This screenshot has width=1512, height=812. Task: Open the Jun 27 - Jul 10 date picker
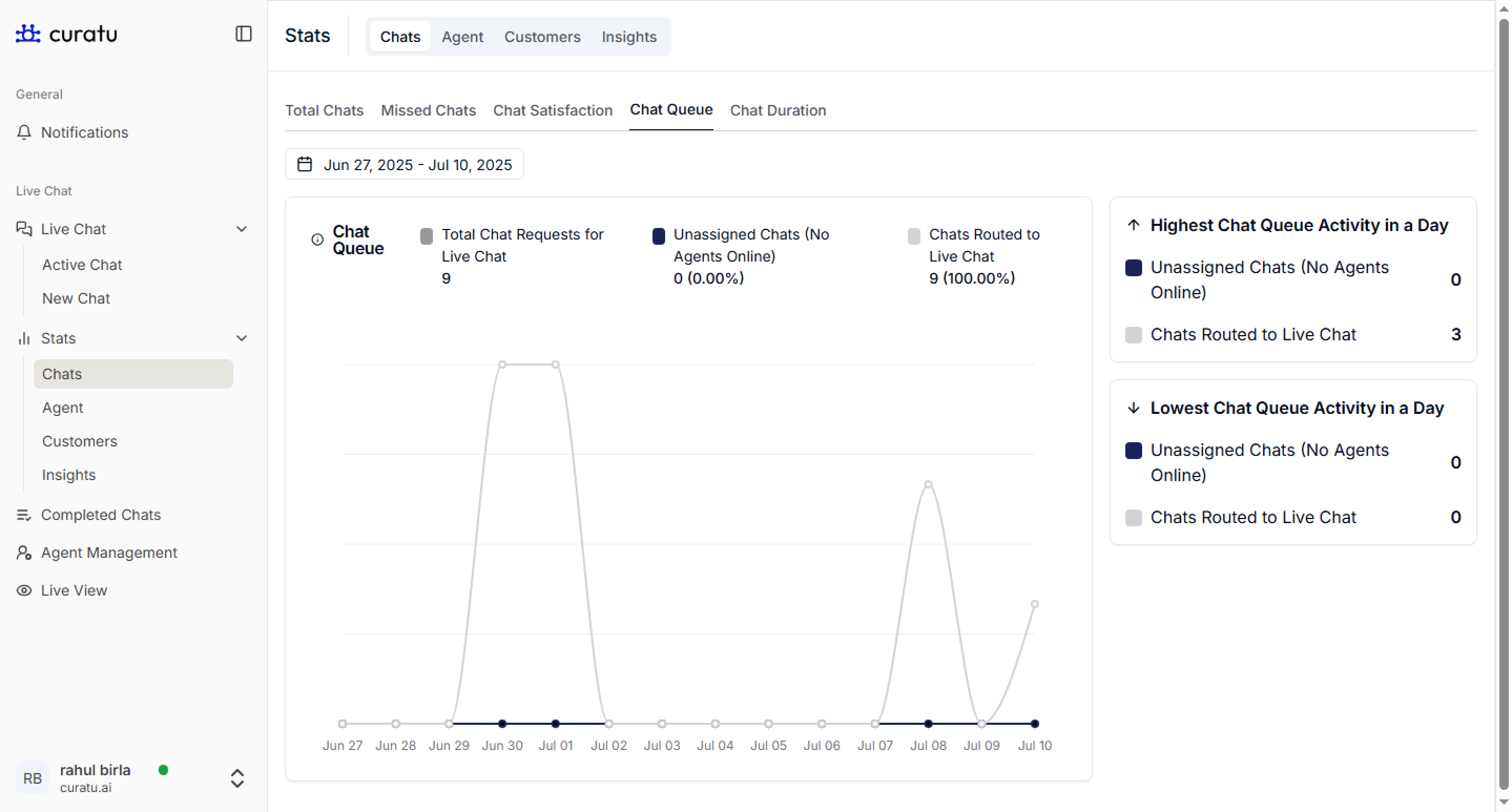point(404,164)
